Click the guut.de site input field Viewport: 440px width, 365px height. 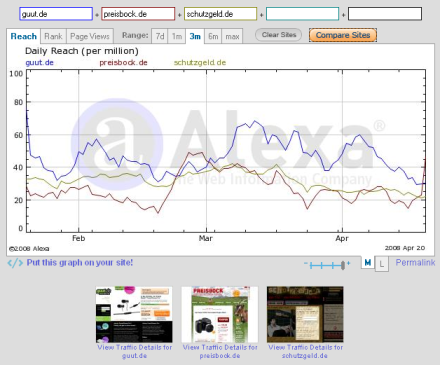pos(56,14)
